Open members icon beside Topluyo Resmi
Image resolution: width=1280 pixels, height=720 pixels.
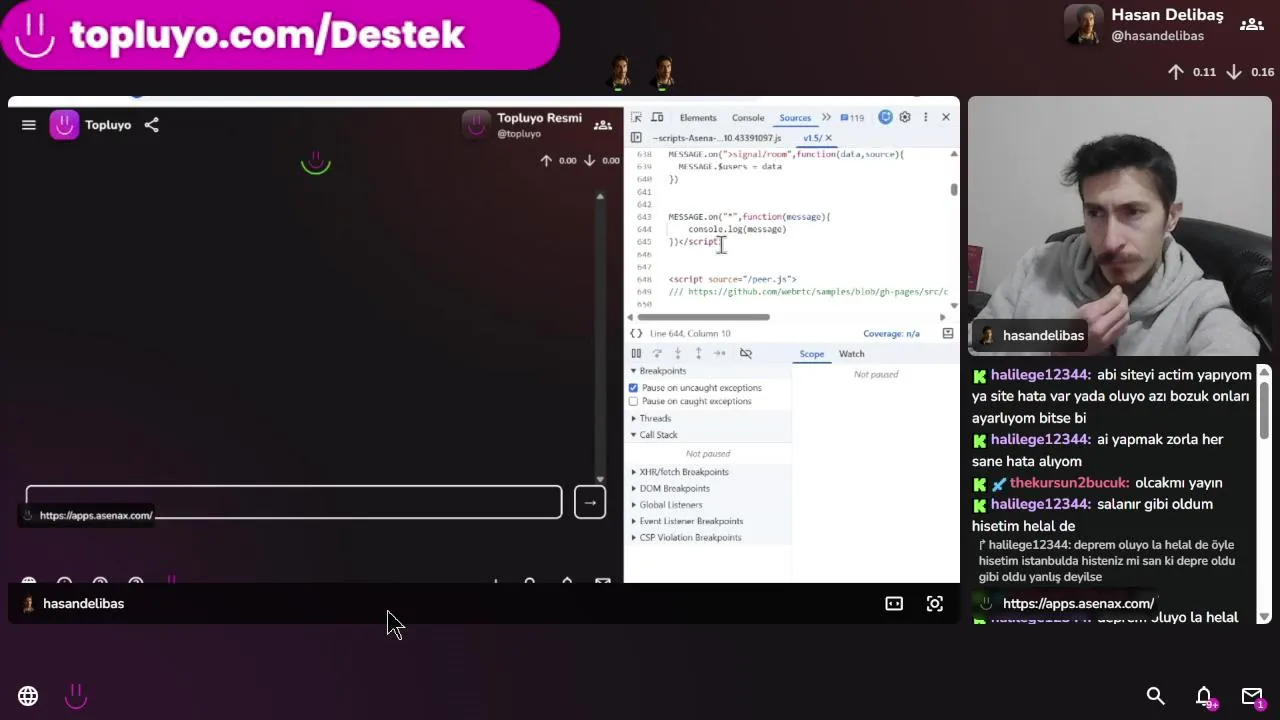[x=603, y=125]
